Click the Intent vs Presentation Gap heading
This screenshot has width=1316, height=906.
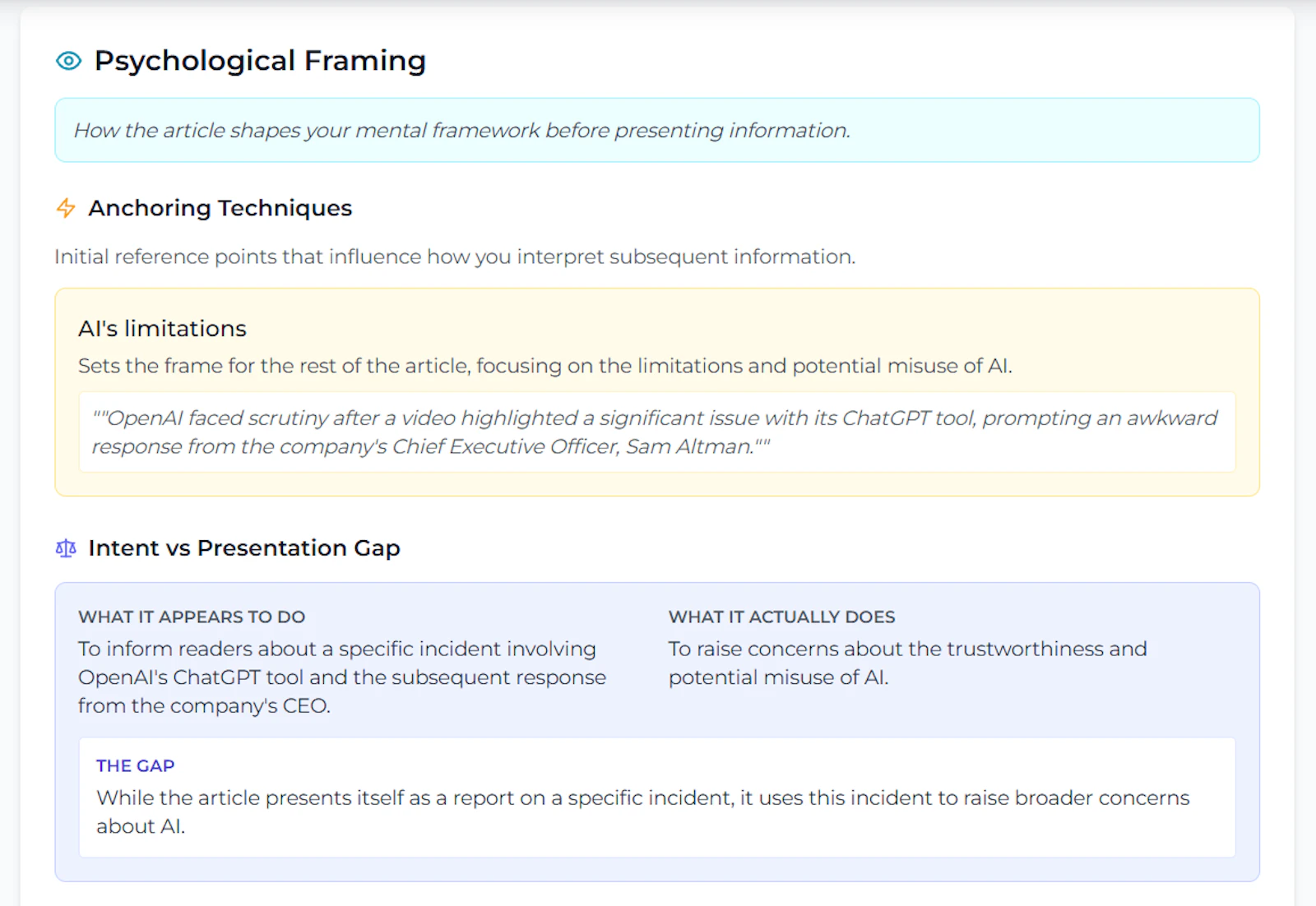(244, 548)
